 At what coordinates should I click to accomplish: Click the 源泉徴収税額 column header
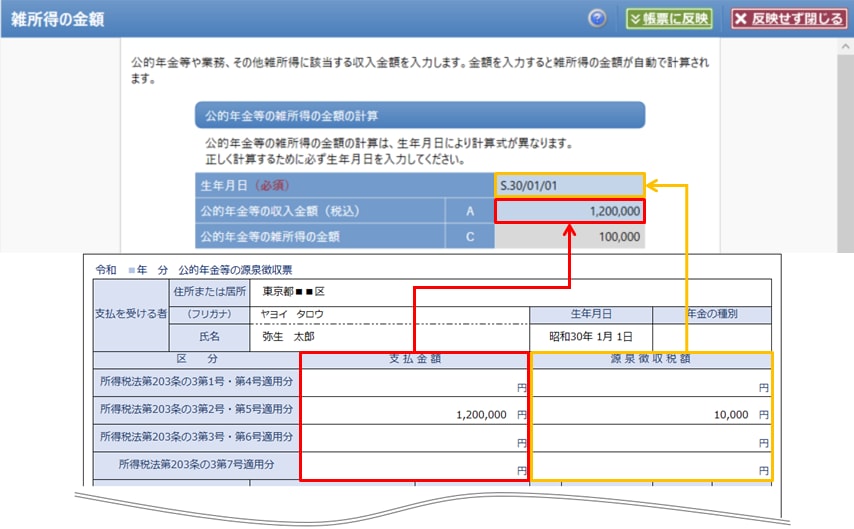coord(651,360)
